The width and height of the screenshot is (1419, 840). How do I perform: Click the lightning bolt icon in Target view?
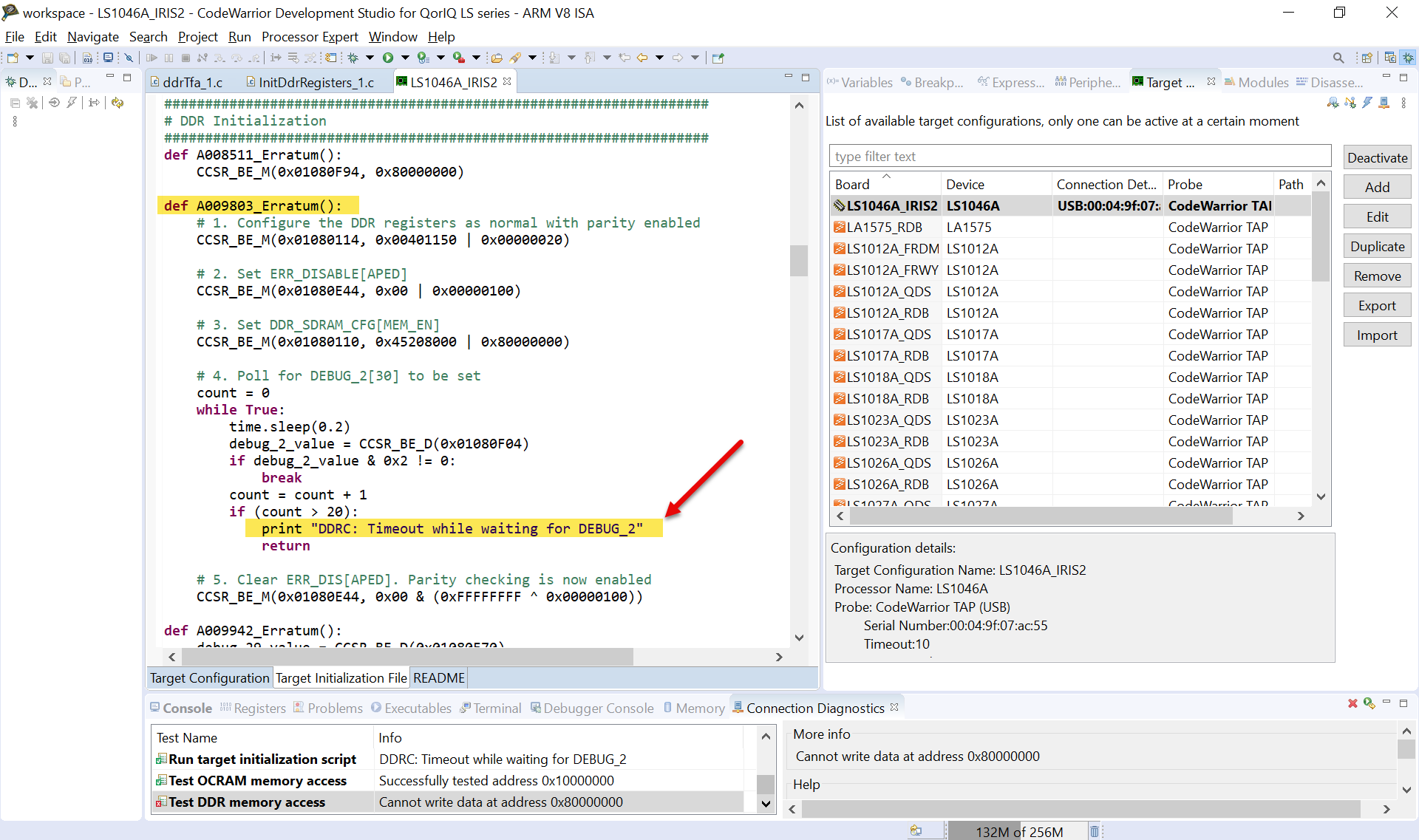(x=1367, y=103)
